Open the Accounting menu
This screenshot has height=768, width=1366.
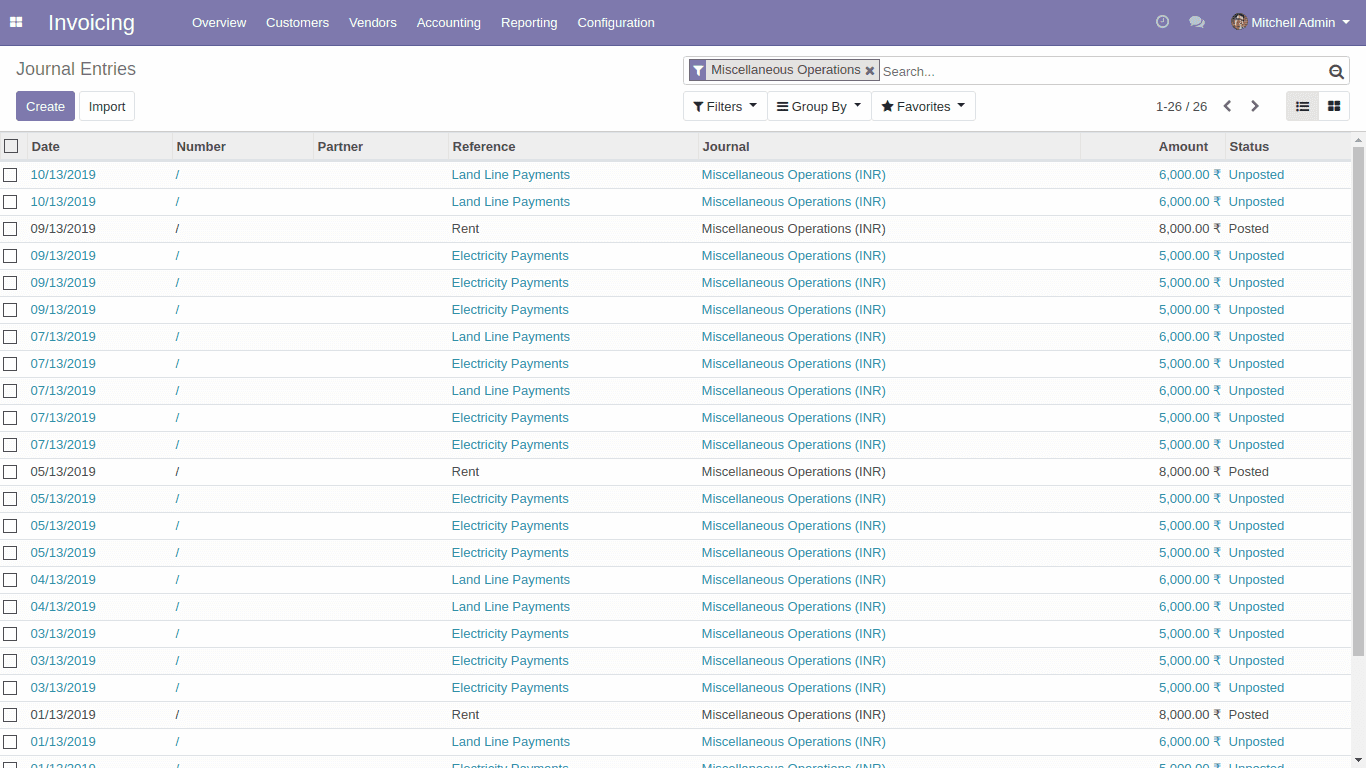point(448,22)
